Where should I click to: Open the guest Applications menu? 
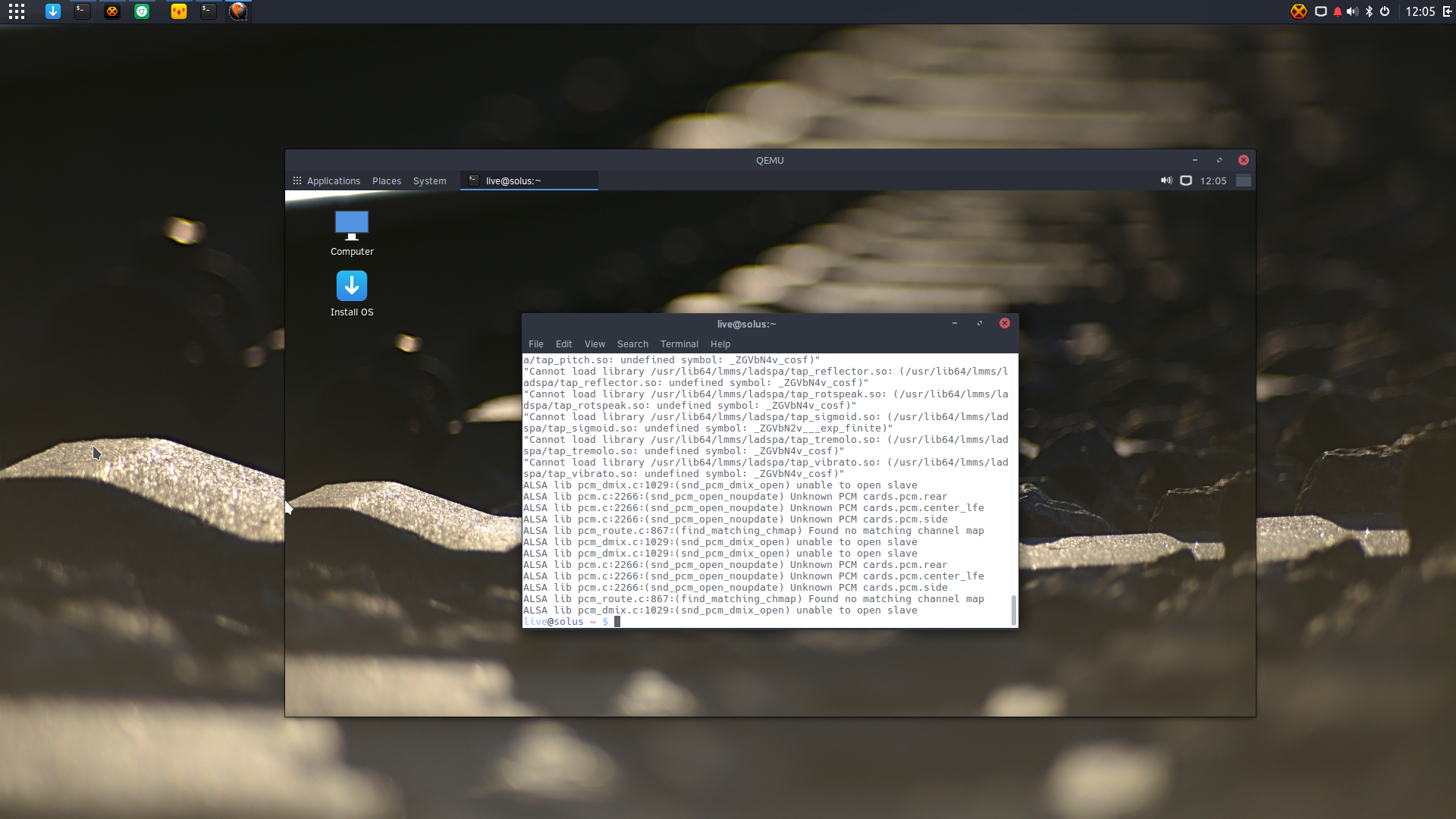[x=327, y=181]
